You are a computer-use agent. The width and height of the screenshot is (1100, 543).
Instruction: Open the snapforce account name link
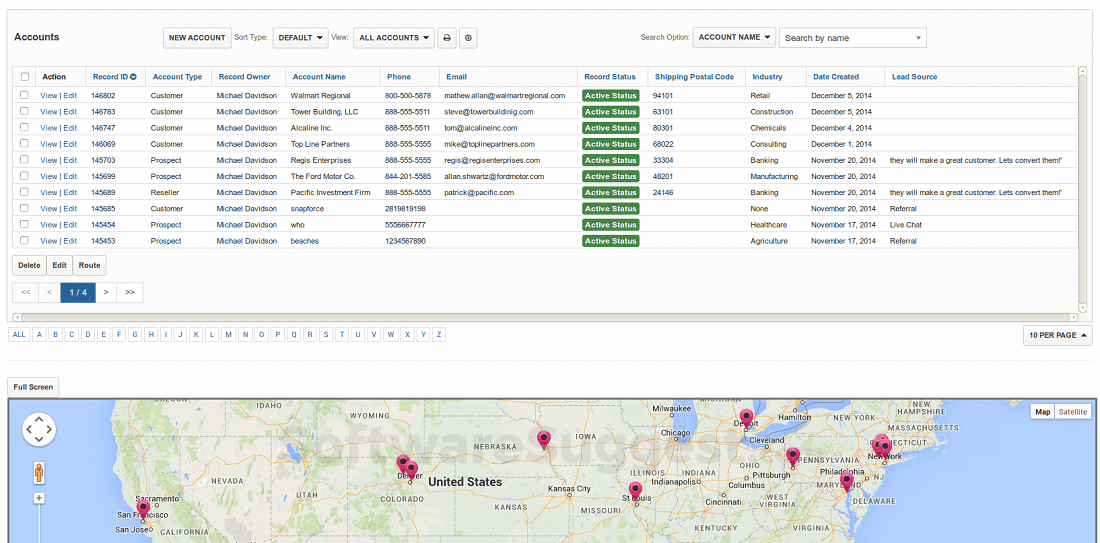pyautogui.click(x=307, y=209)
